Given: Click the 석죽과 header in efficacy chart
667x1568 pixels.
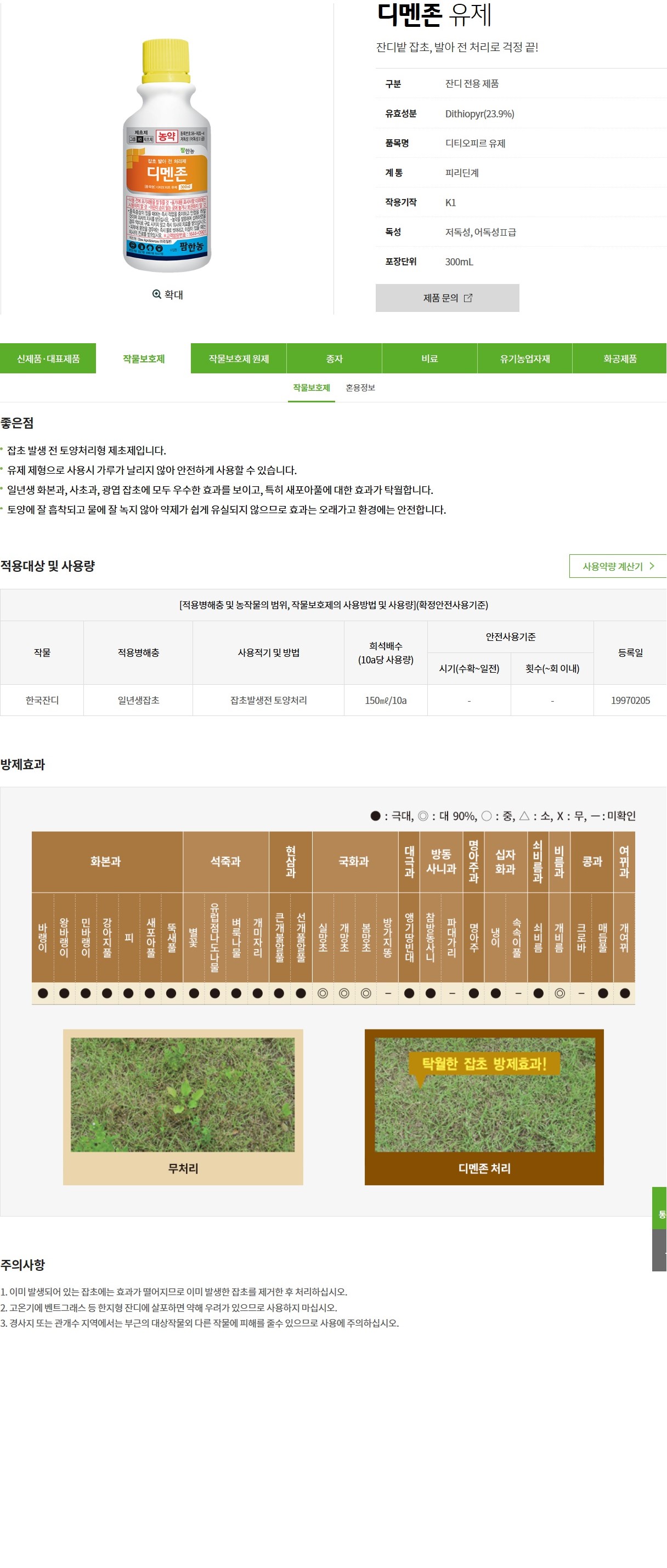Looking at the screenshot, I should point(225,861).
